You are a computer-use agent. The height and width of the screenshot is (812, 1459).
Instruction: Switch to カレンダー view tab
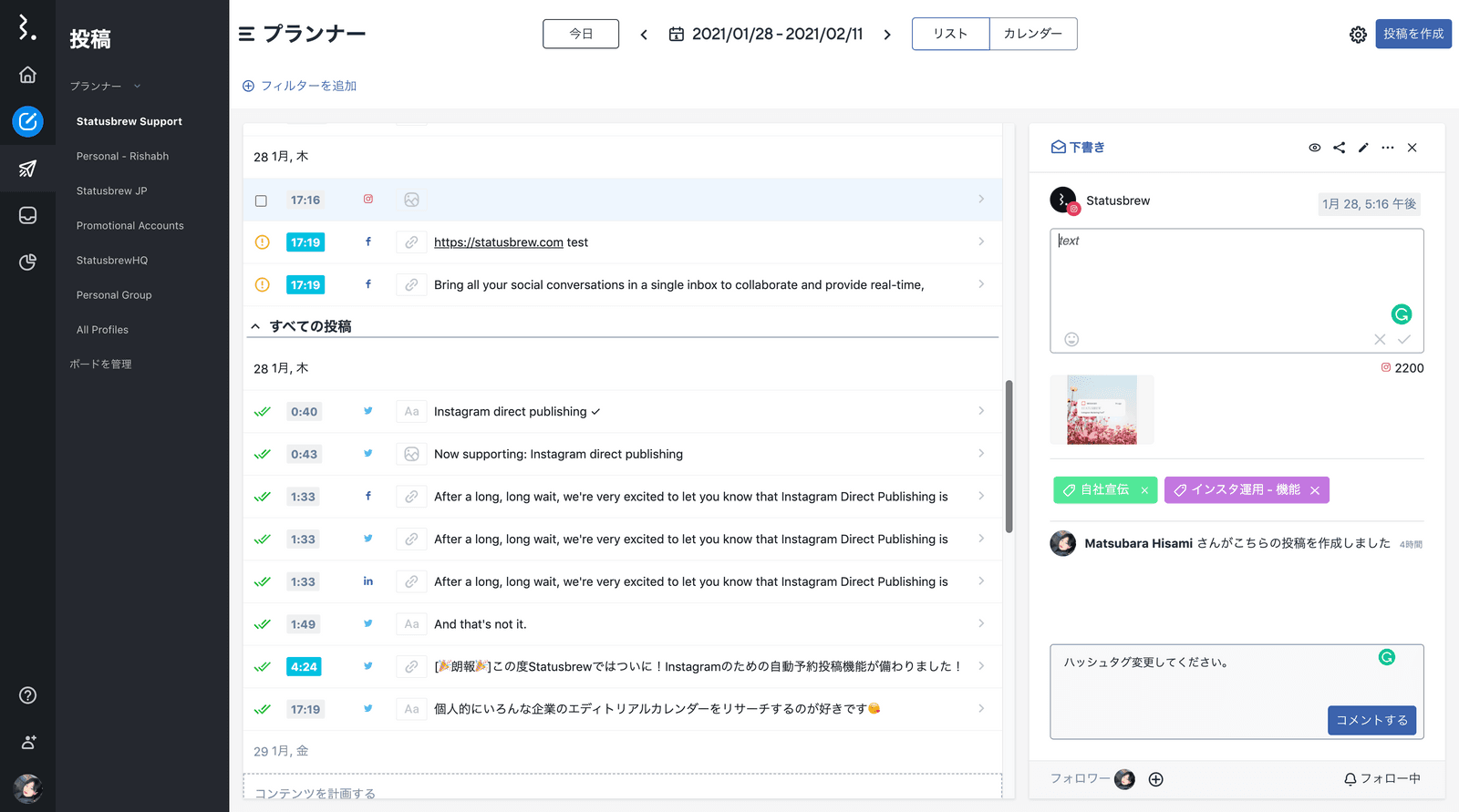coord(1032,34)
